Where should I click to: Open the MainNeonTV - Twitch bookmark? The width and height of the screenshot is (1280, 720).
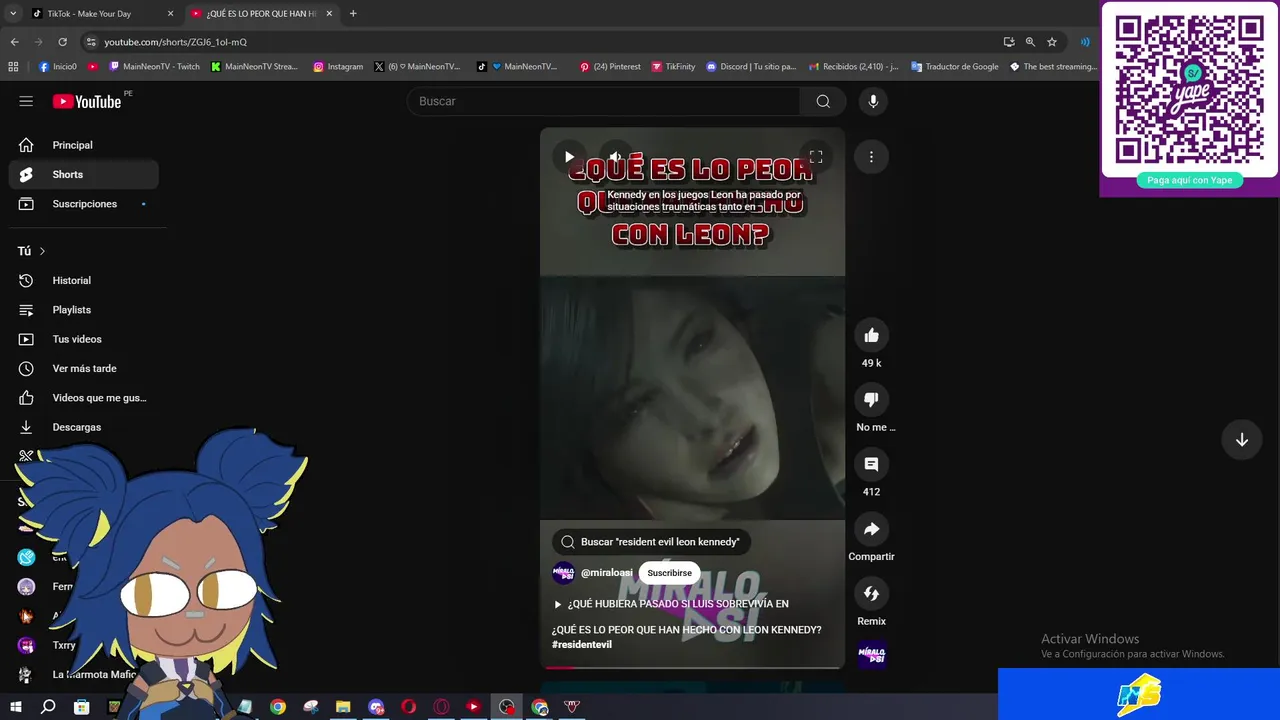click(154, 67)
